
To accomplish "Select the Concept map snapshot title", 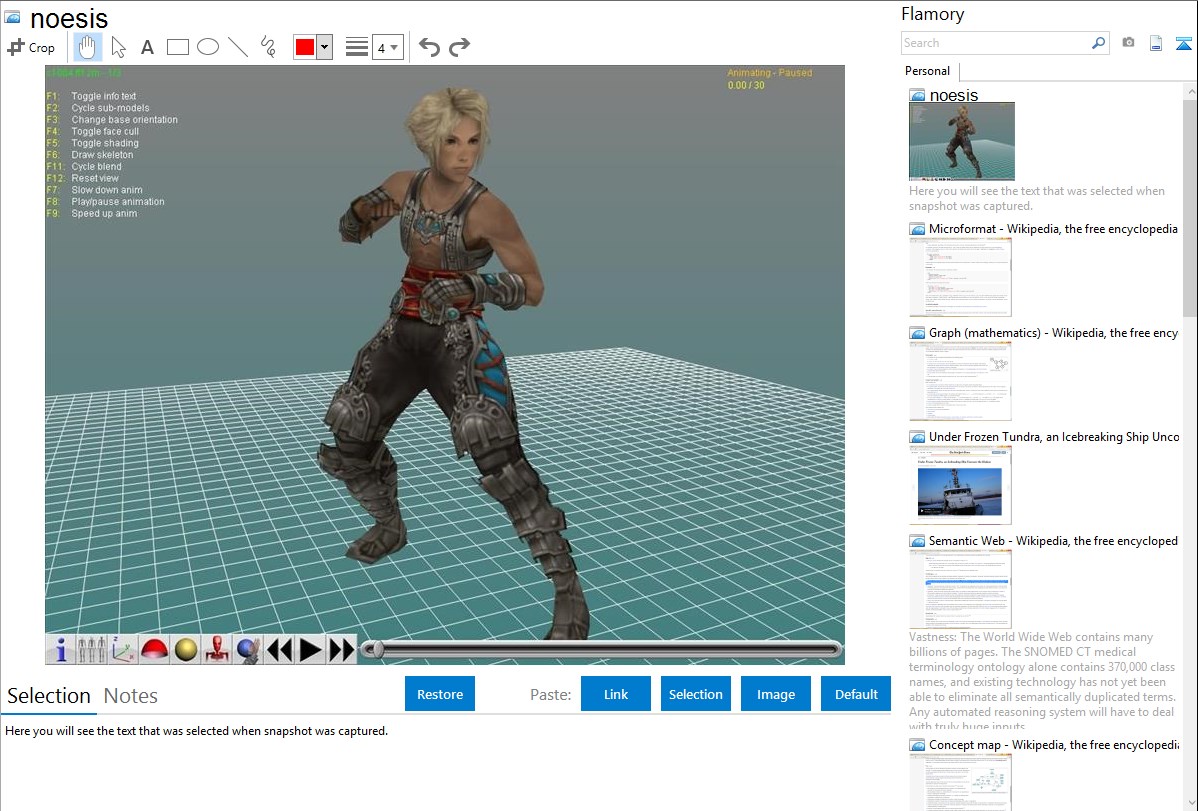I will [1054, 745].
